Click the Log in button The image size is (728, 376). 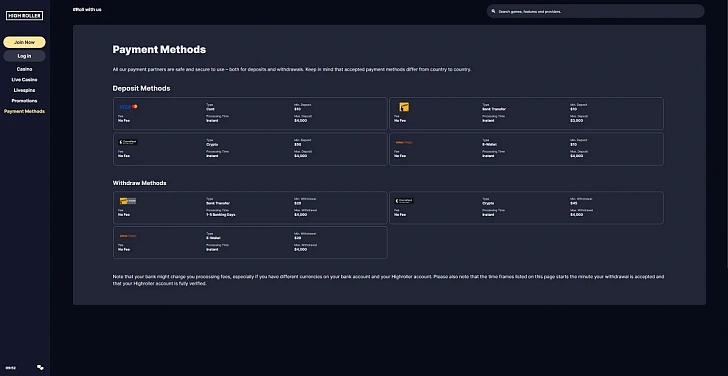24,56
